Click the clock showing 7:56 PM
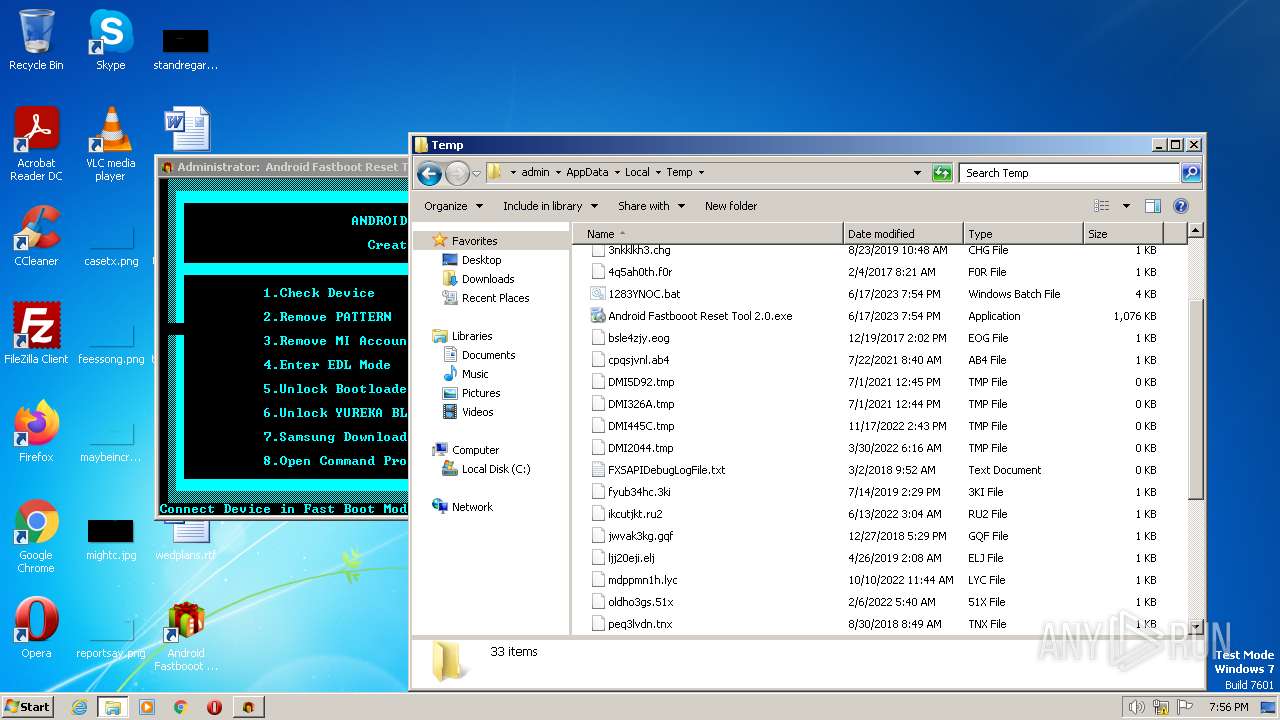The image size is (1280, 720). click(1228, 707)
